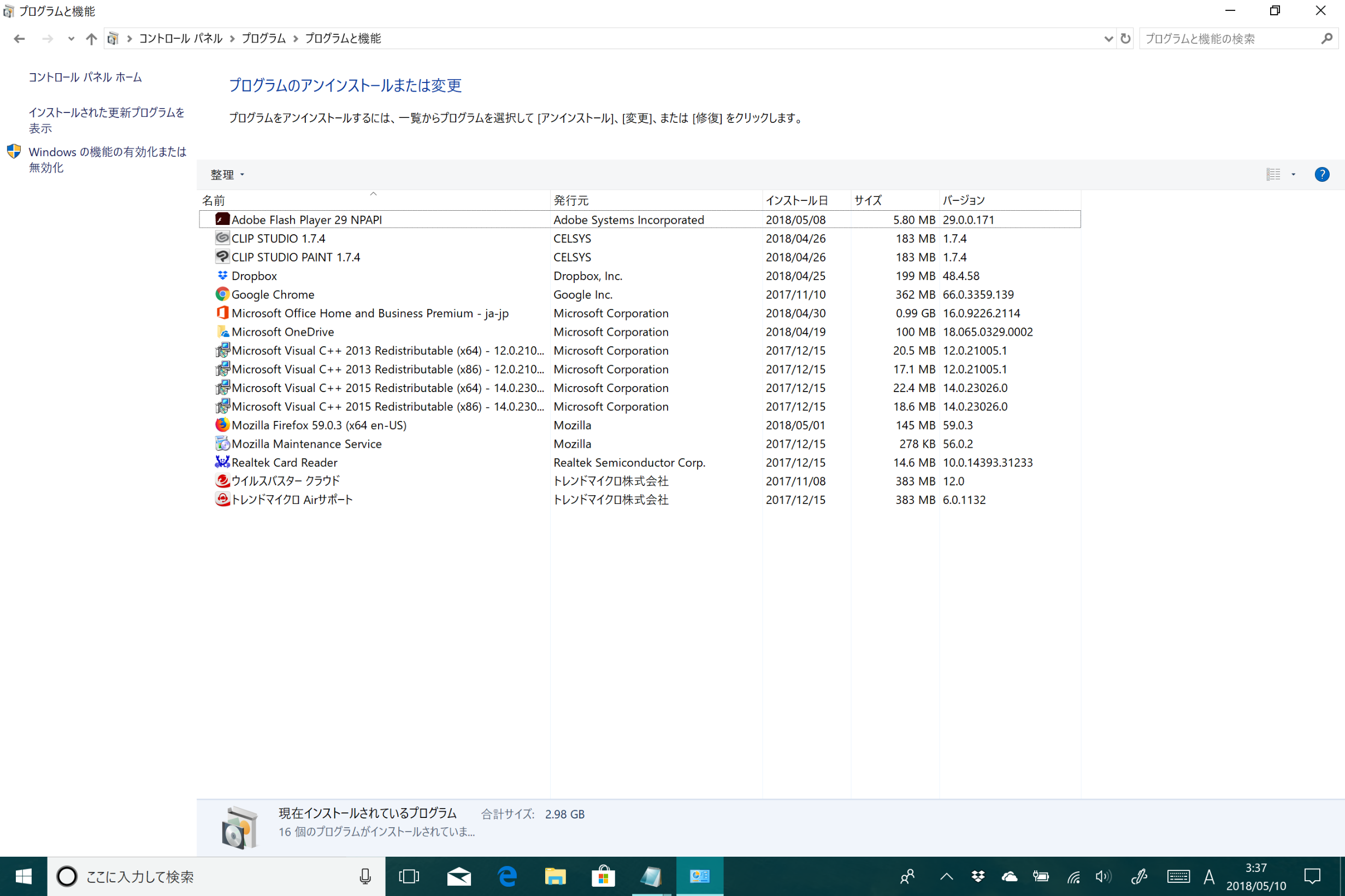This screenshot has height=896, width=1345.
Task: Go up one folder level arrow
Action: (x=91, y=38)
